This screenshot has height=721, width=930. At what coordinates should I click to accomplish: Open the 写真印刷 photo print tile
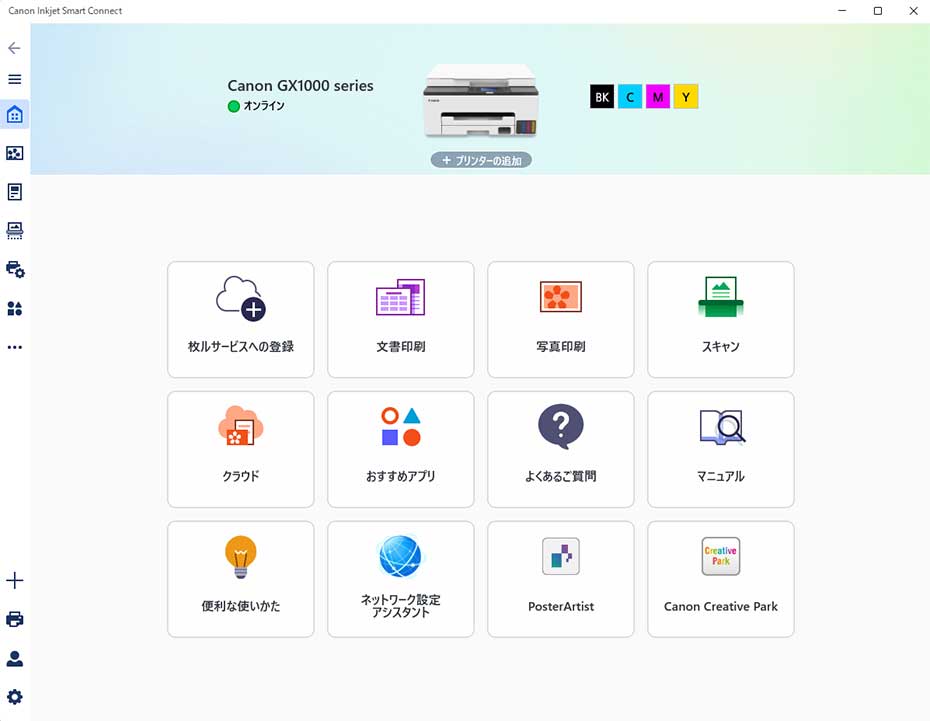[560, 320]
